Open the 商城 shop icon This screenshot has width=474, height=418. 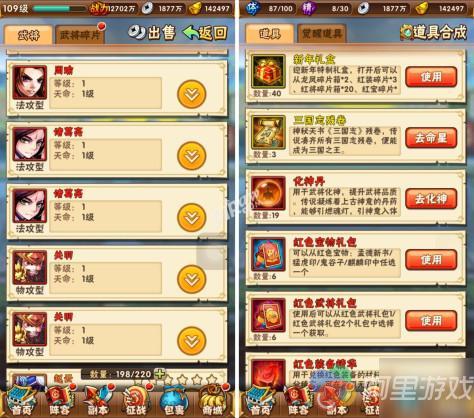pyautogui.click(x=212, y=400)
